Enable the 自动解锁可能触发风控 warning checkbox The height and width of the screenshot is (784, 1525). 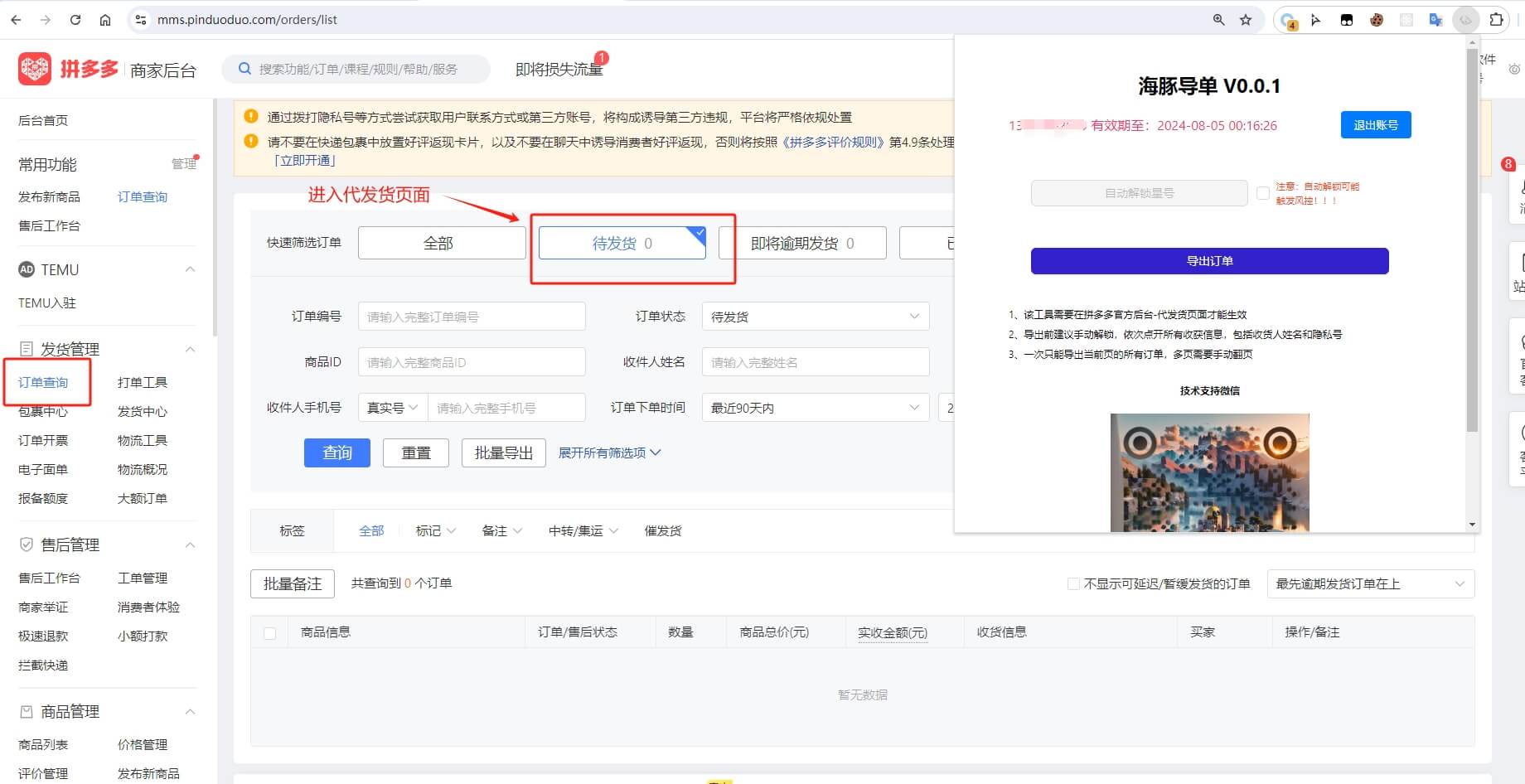point(1263,193)
